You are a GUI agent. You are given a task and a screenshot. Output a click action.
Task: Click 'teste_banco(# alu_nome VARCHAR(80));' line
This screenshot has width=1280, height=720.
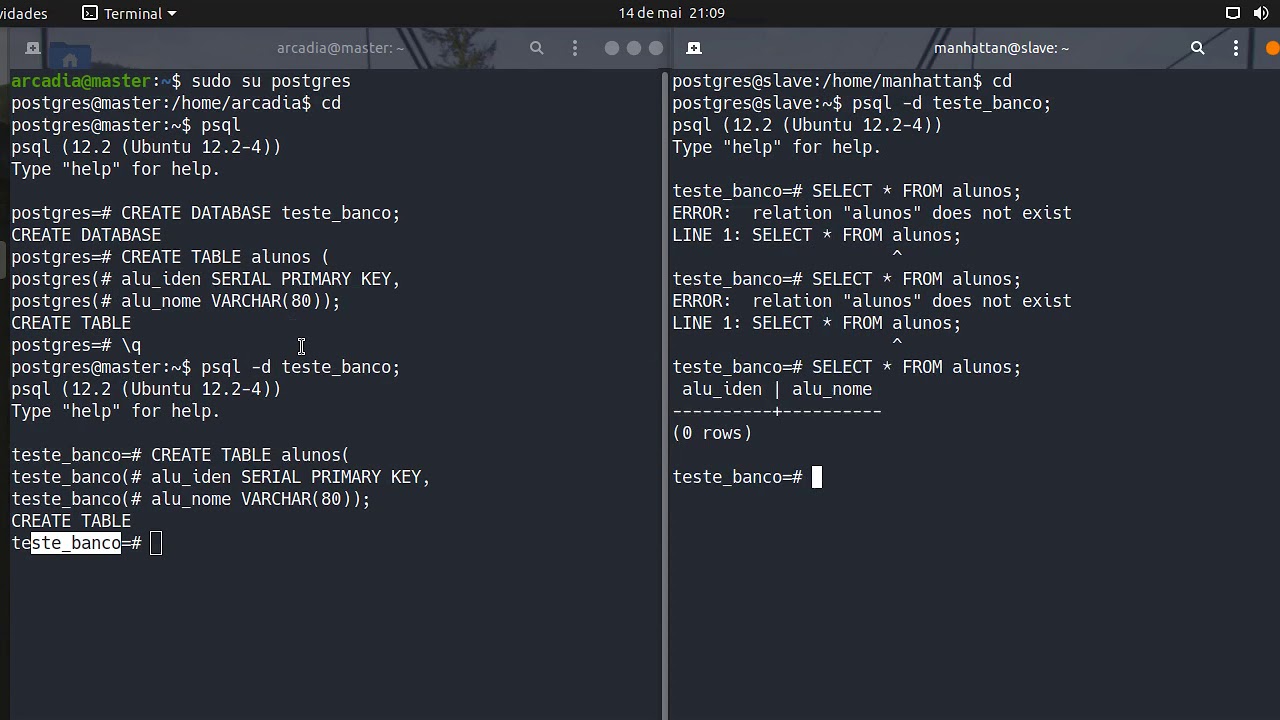[x=191, y=499]
